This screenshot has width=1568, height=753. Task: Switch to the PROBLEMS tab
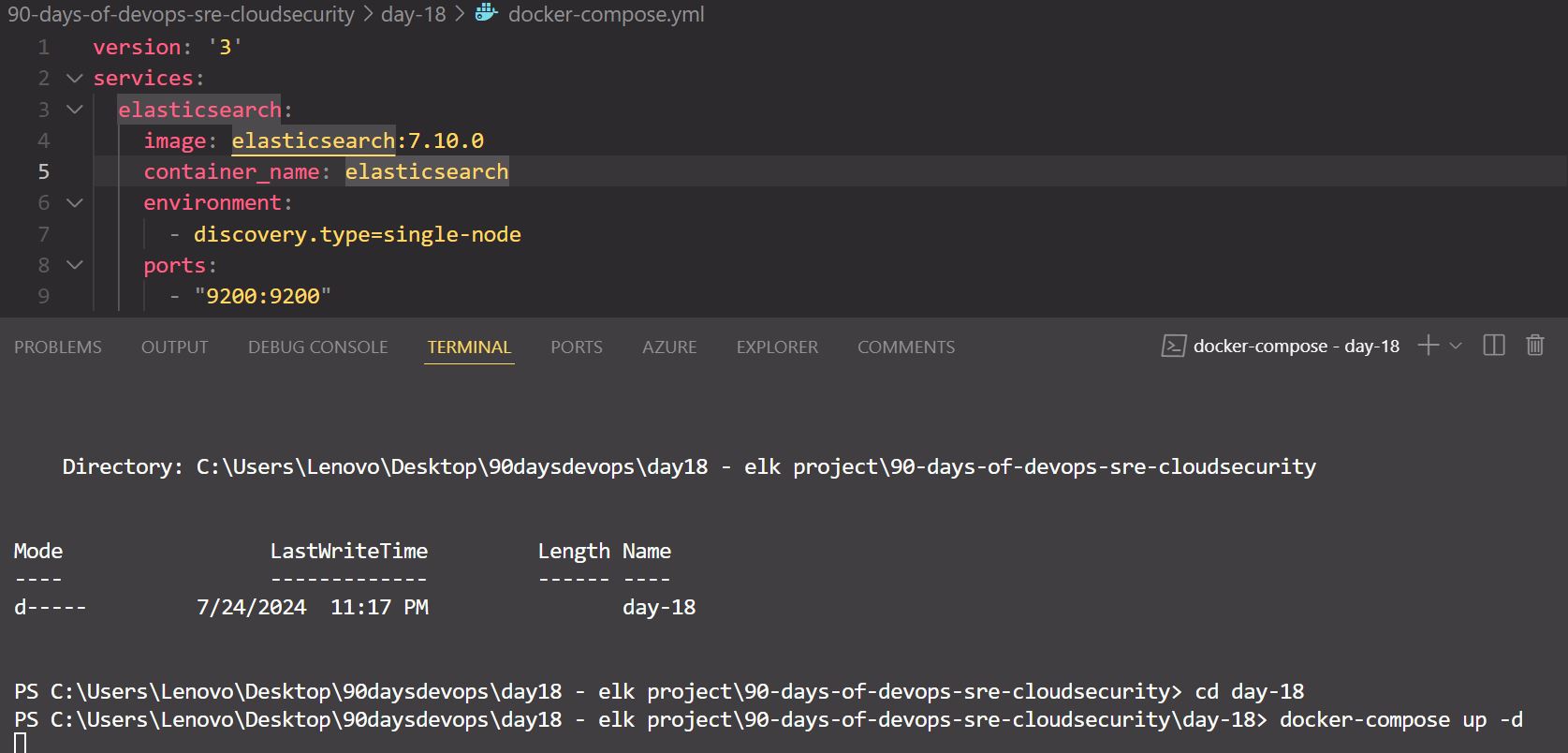click(58, 347)
